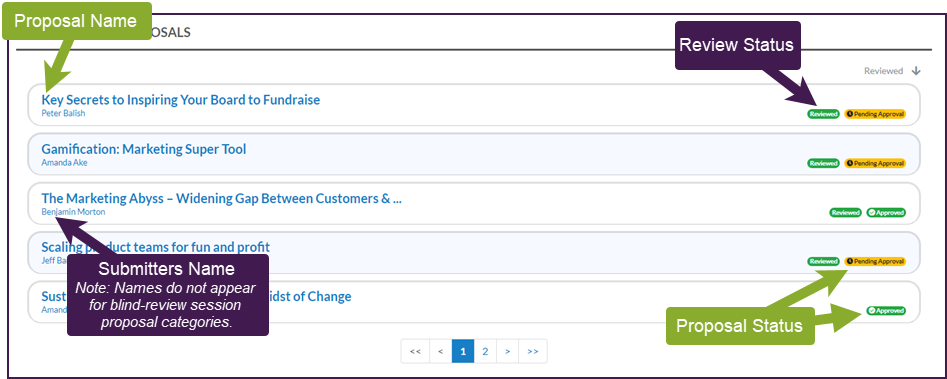Click Pending Approval badge on Gamification row

875,163
